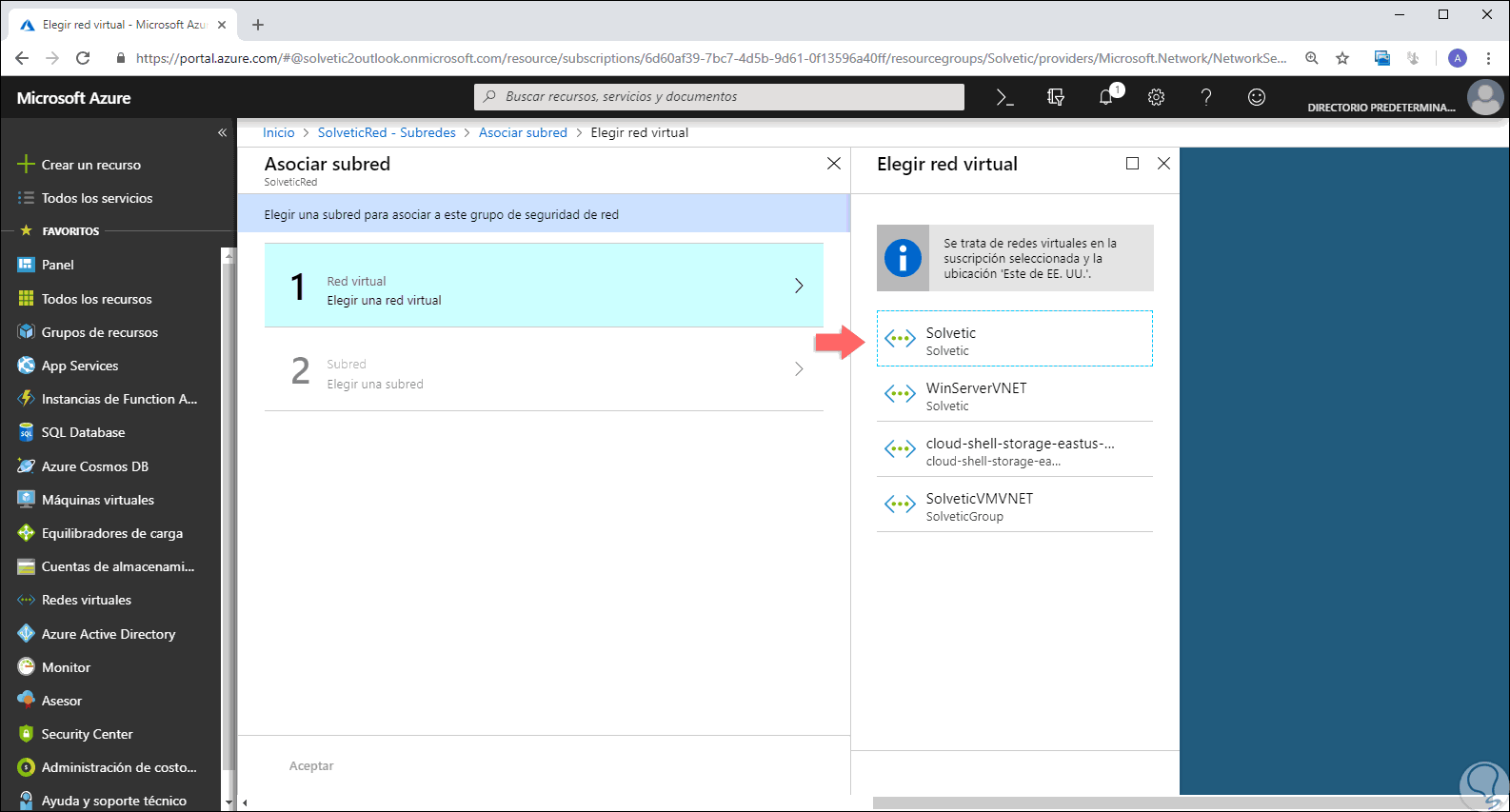Bookmark this page with the star icon
Viewport: 1510px width, 812px height.
(1342, 58)
